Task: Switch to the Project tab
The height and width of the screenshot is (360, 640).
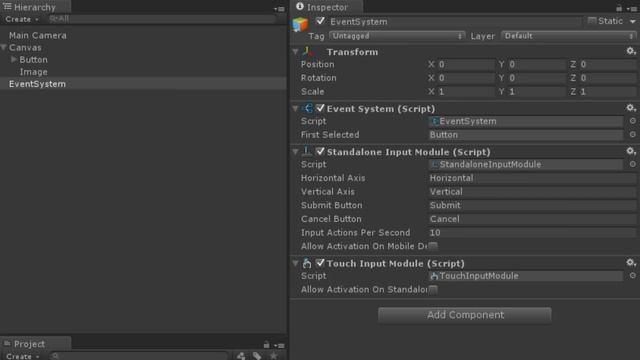Action: pyautogui.click(x=35, y=344)
